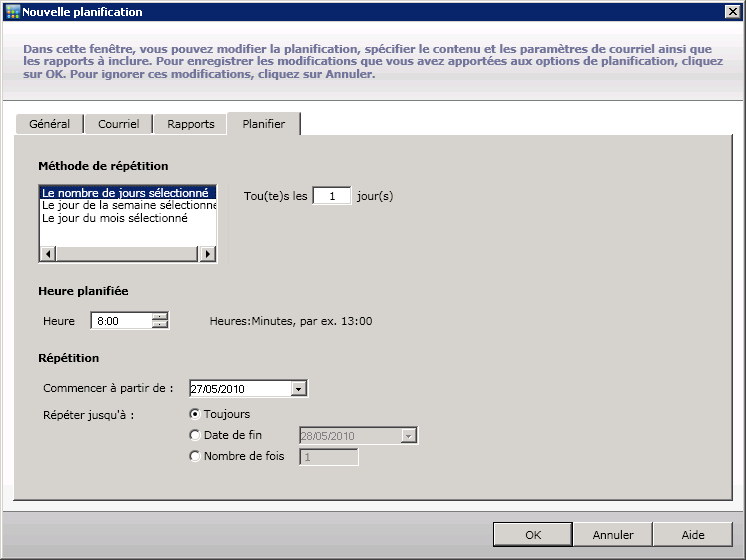Close the Nouvelle planification window
This screenshot has height=560, width=746.
[x=733, y=11]
